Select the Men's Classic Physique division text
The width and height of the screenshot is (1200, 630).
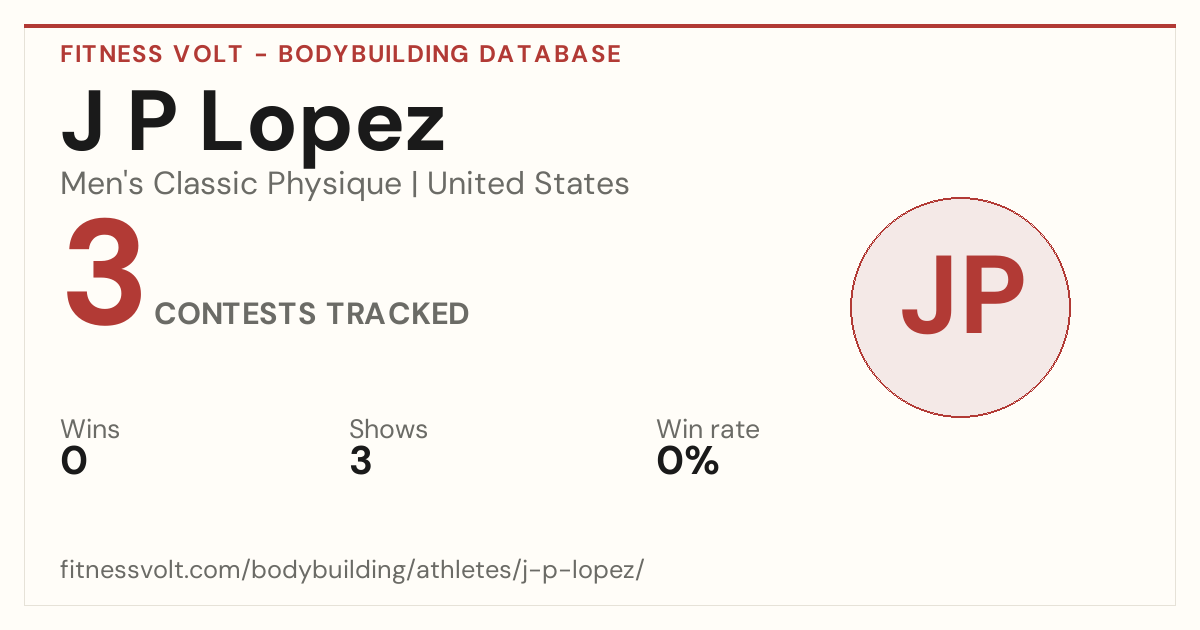(x=232, y=184)
